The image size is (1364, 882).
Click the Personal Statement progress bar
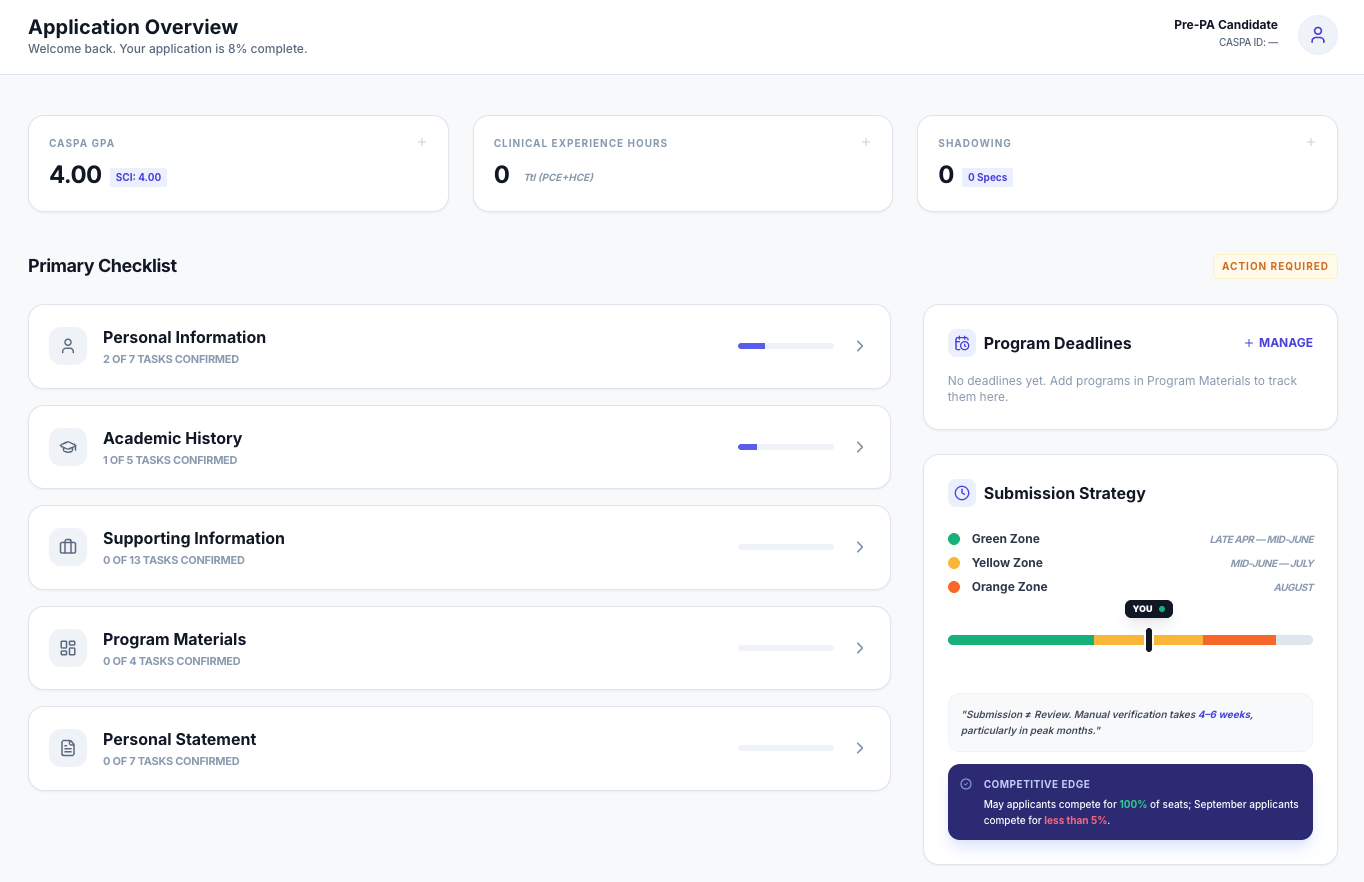click(786, 748)
